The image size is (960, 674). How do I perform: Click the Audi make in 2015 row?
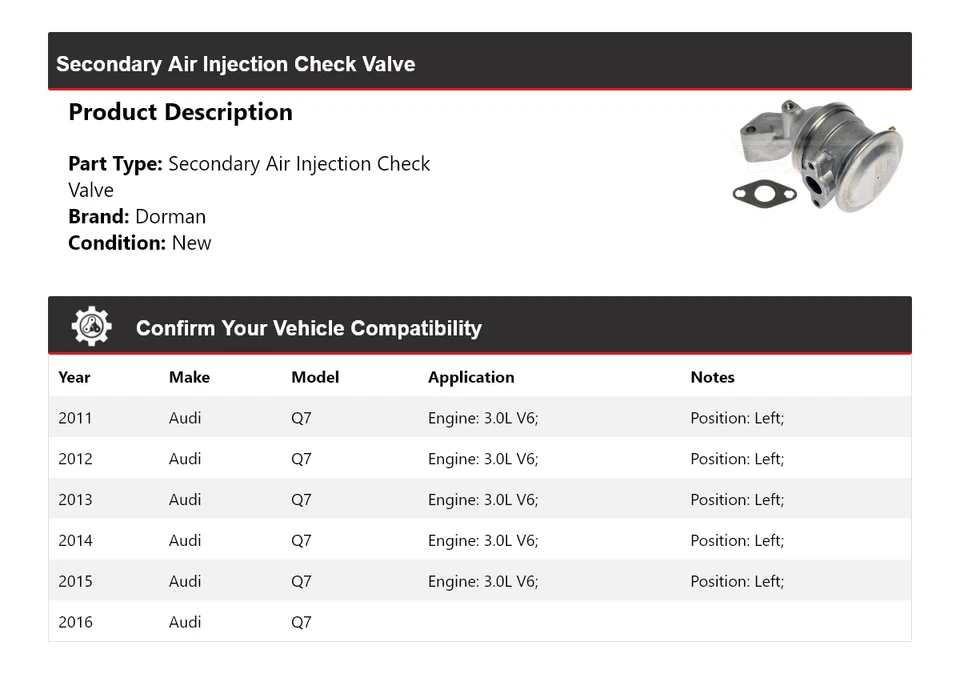[185, 581]
